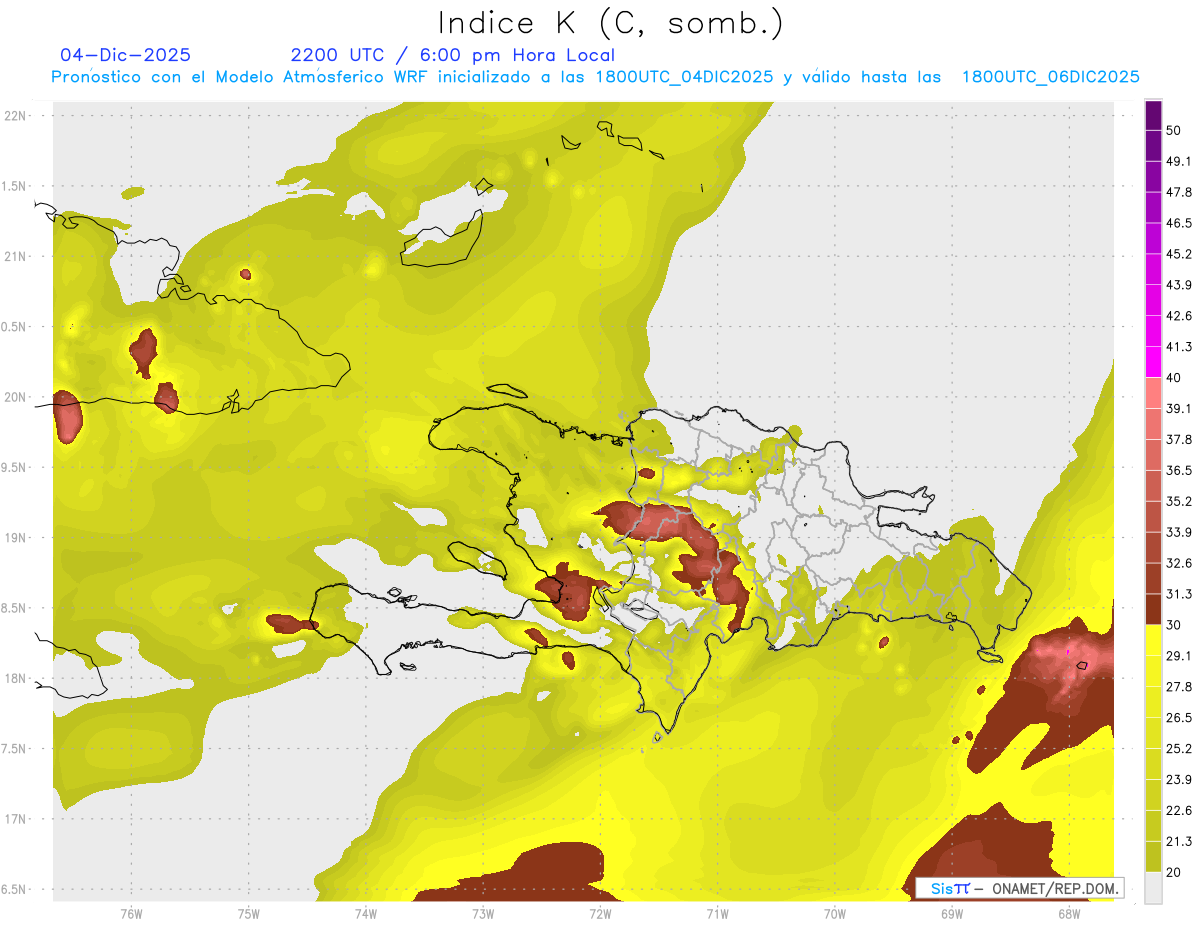This screenshot has width=1200, height=927.
Task: Click the colorbar value '35.2'
Action: pos(1178,501)
